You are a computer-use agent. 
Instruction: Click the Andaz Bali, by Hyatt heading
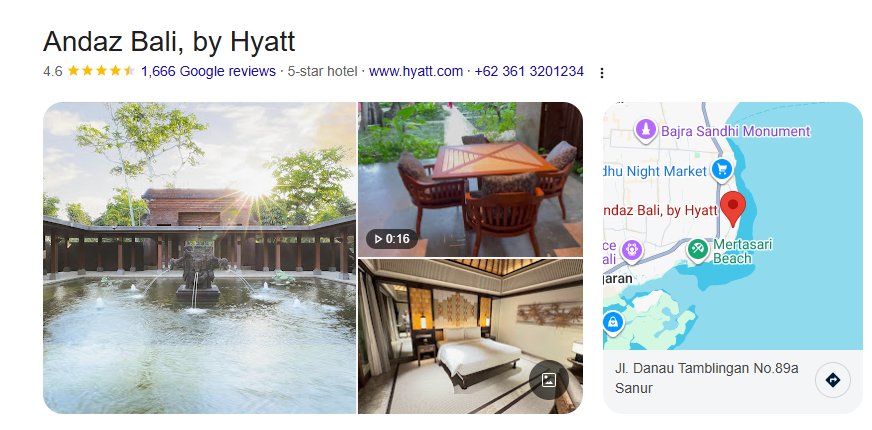(x=169, y=41)
